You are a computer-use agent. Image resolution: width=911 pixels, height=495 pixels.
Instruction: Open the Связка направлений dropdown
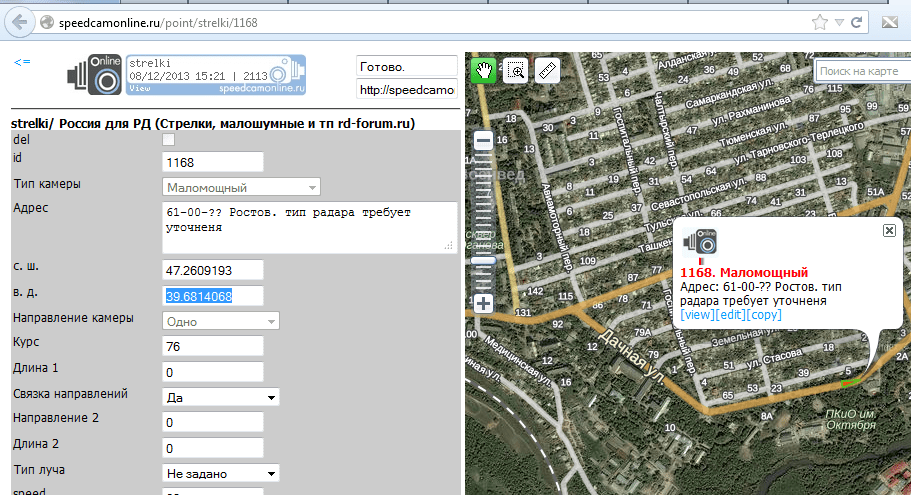coord(220,397)
